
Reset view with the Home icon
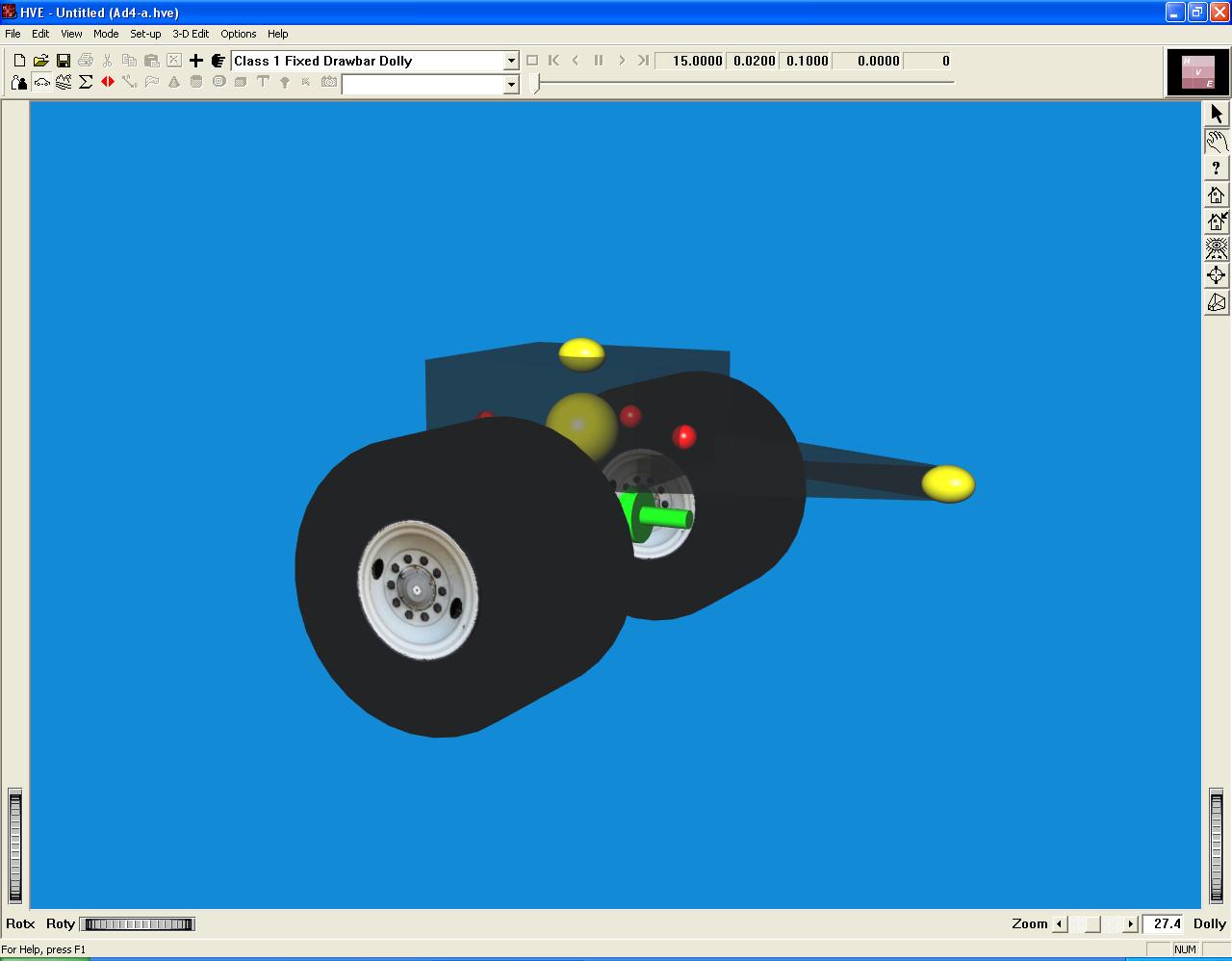[x=1217, y=195]
